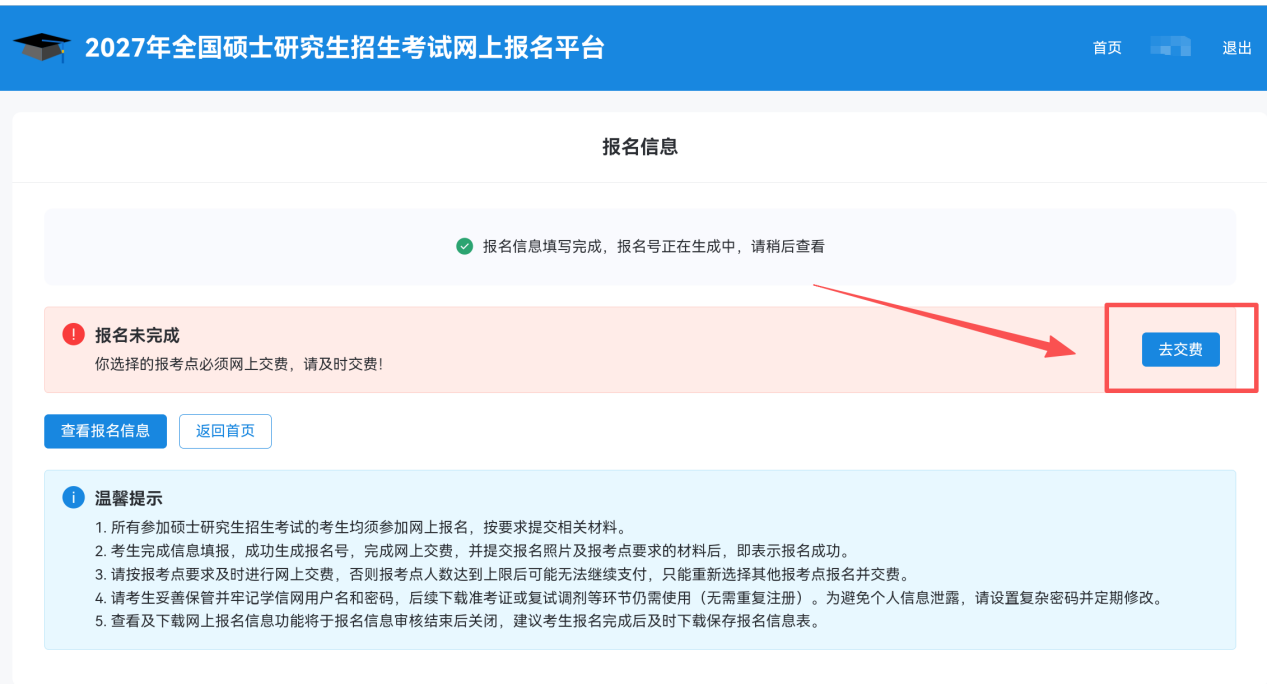
Task: Click the 去交费 button
Action: 1181,350
